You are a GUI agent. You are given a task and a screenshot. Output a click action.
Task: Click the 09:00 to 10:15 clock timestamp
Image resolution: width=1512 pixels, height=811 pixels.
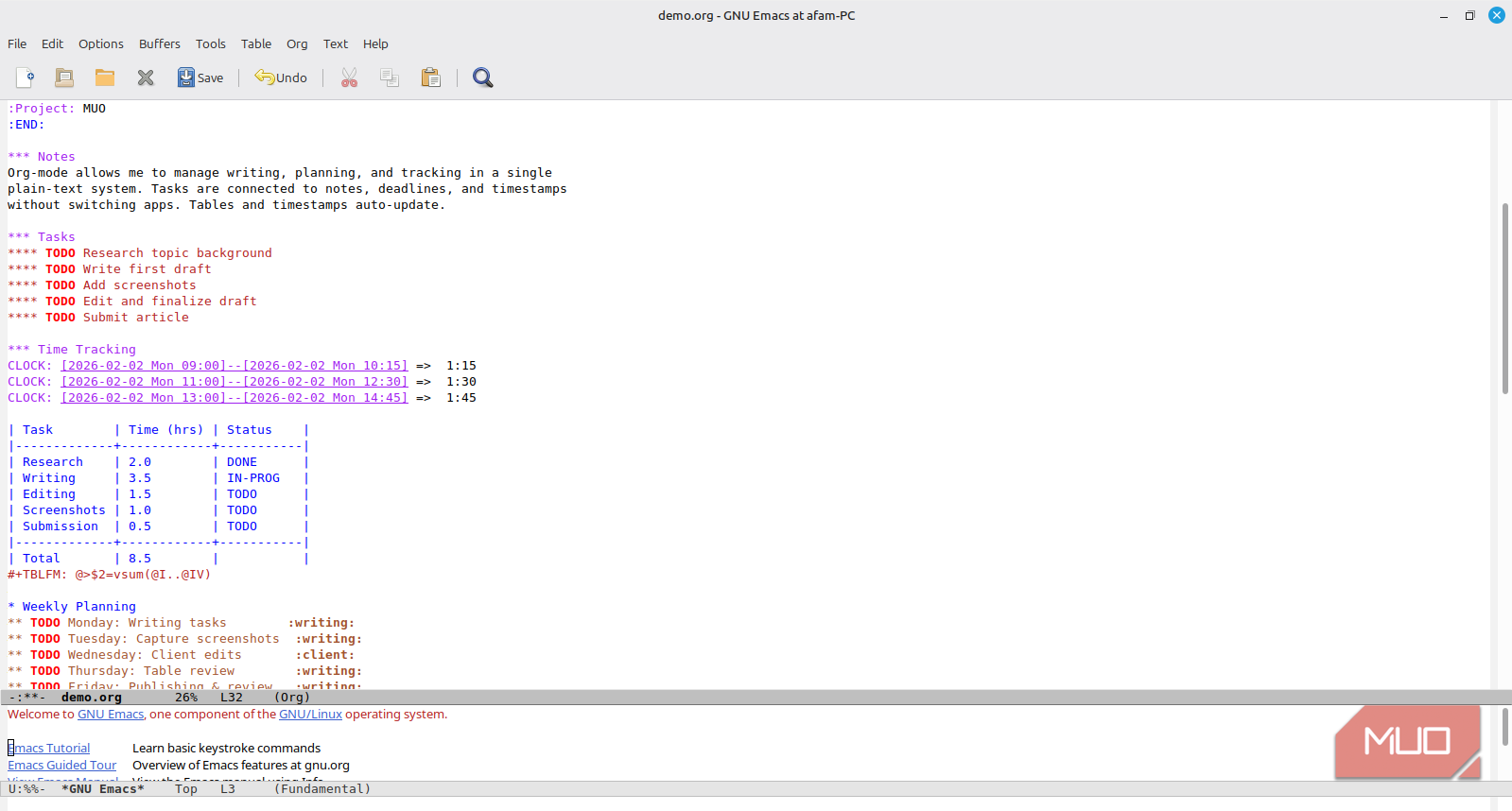tap(235, 366)
